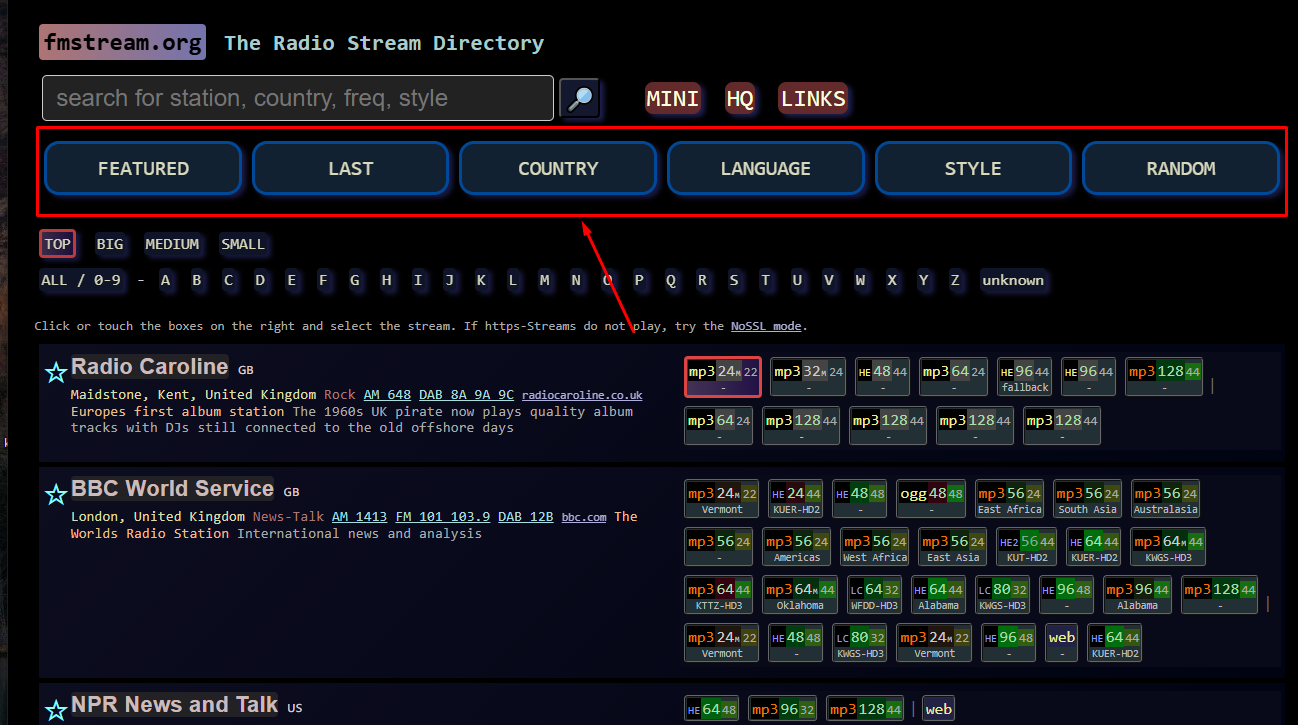Viewport: 1298px width, 725px height.
Task: Play the BBC East Africa stream
Action: (x=1010, y=498)
